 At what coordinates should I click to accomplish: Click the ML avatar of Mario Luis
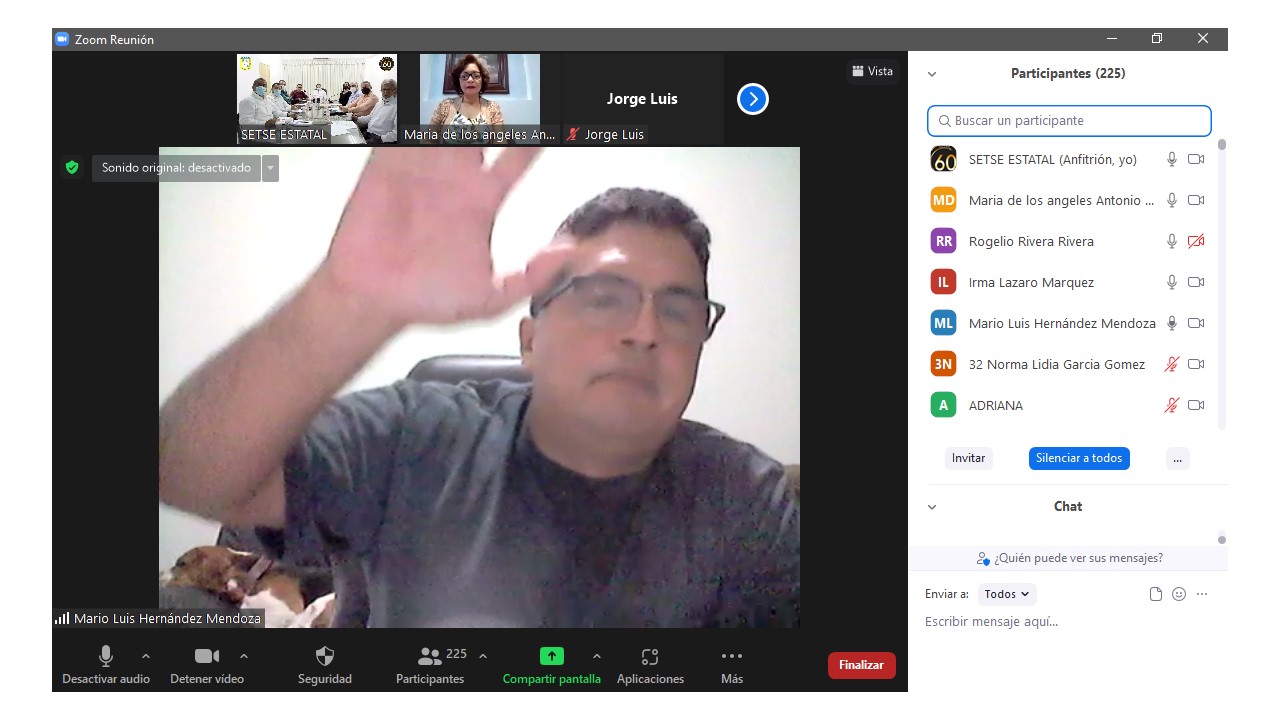tap(943, 323)
